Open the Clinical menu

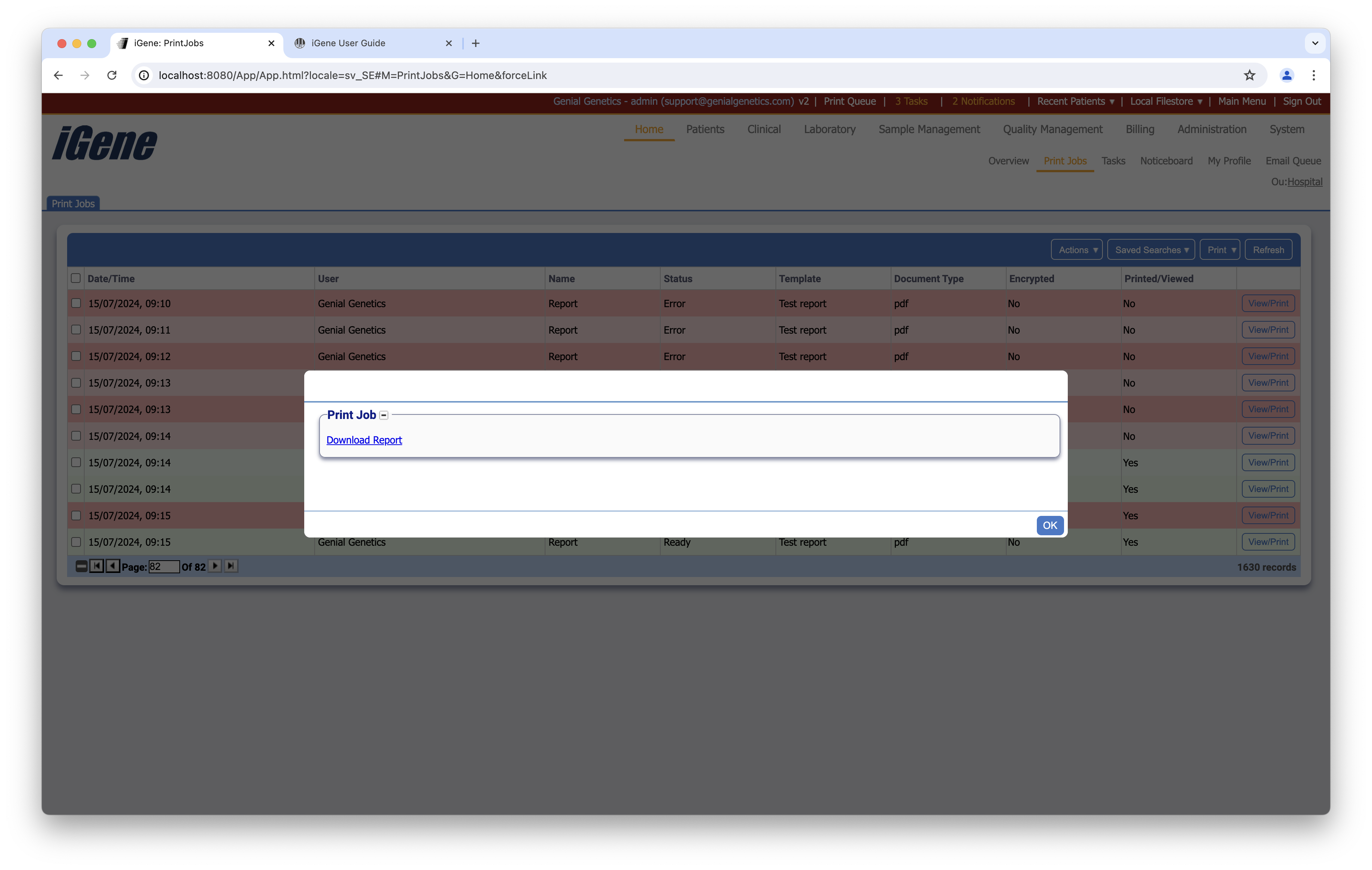(x=764, y=129)
